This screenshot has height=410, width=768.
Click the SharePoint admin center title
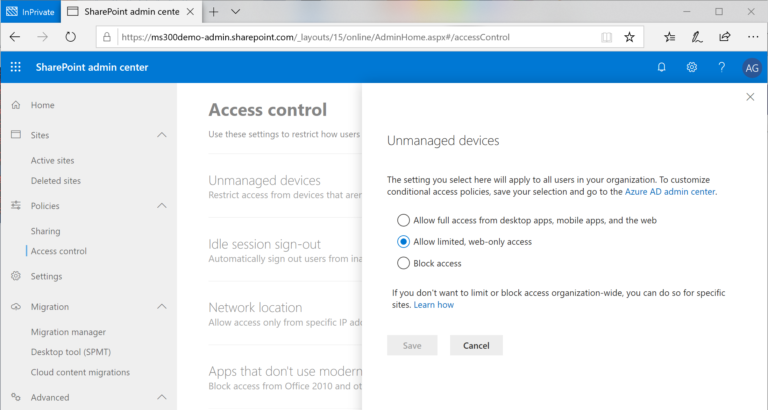[x=92, y=67]
